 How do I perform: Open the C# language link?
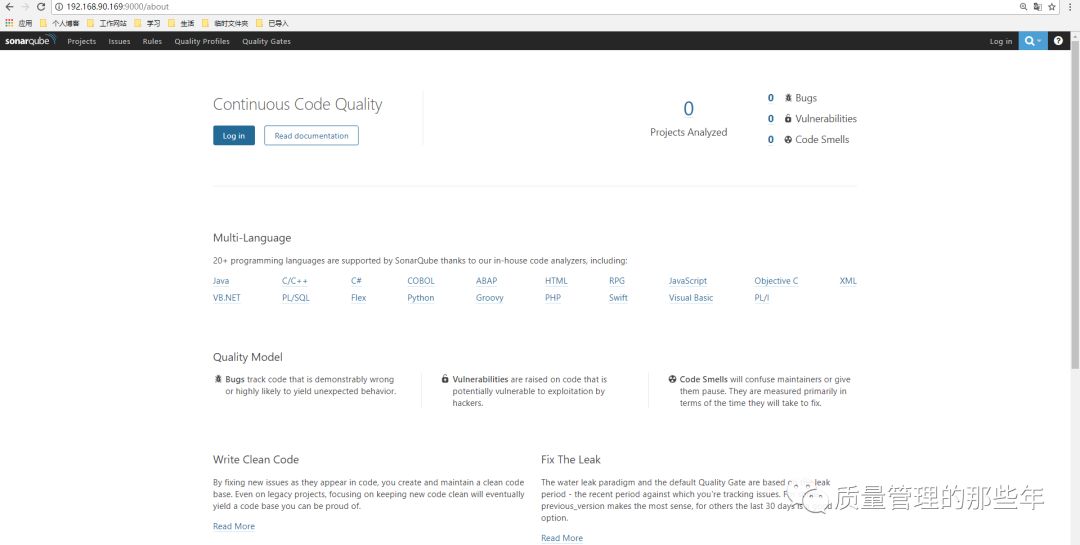(x=356, y=281)
